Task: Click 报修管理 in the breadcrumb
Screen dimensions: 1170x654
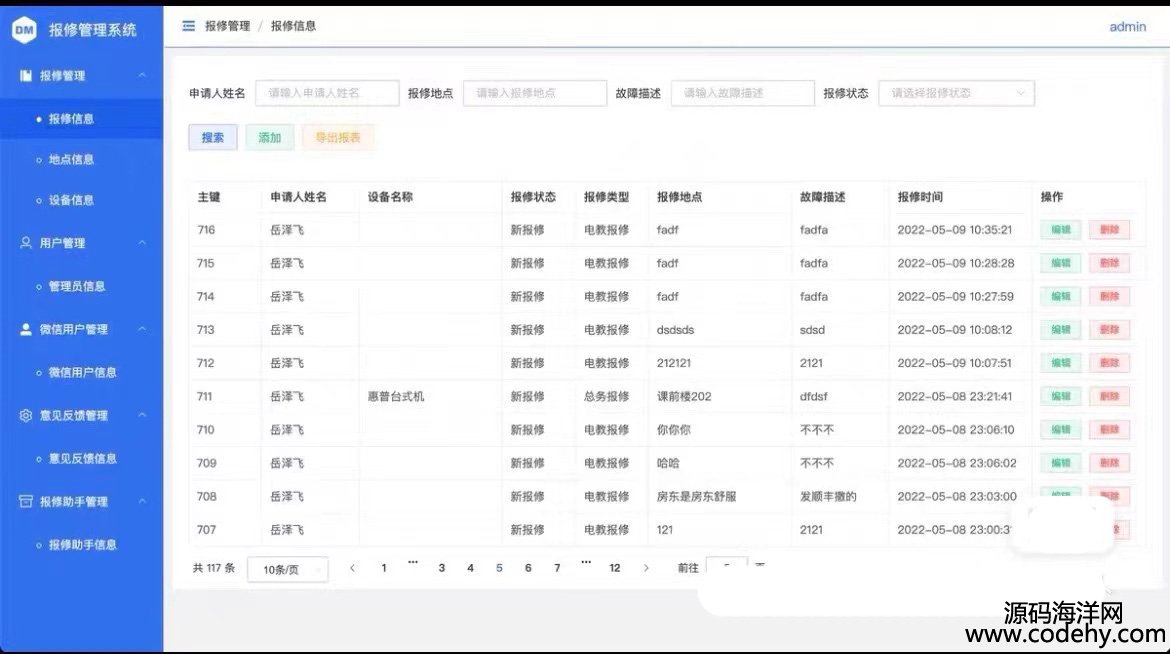Action: click(x=228, y=26)
